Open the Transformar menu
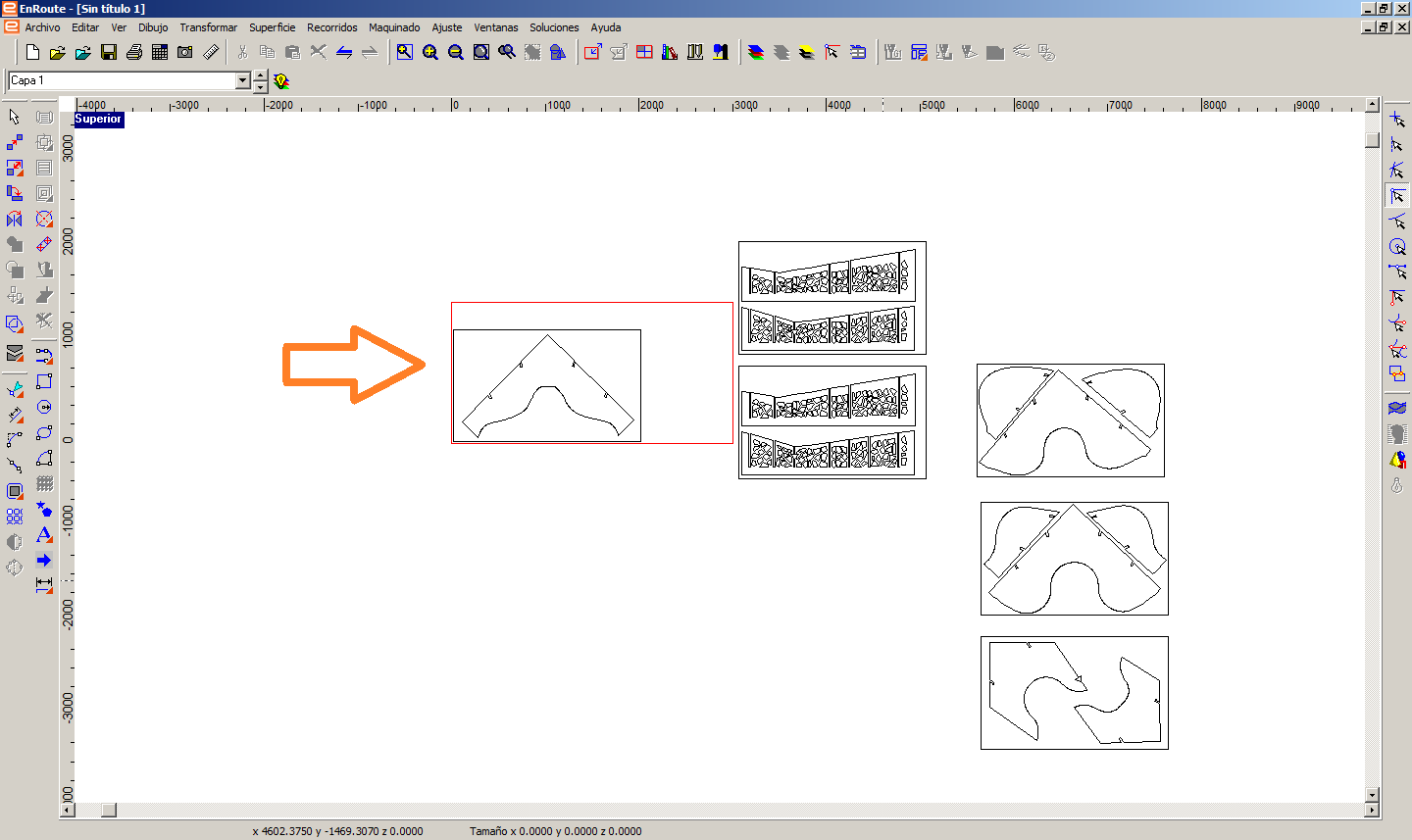This screenshot has height=840, width=1412. coord(208,27)
